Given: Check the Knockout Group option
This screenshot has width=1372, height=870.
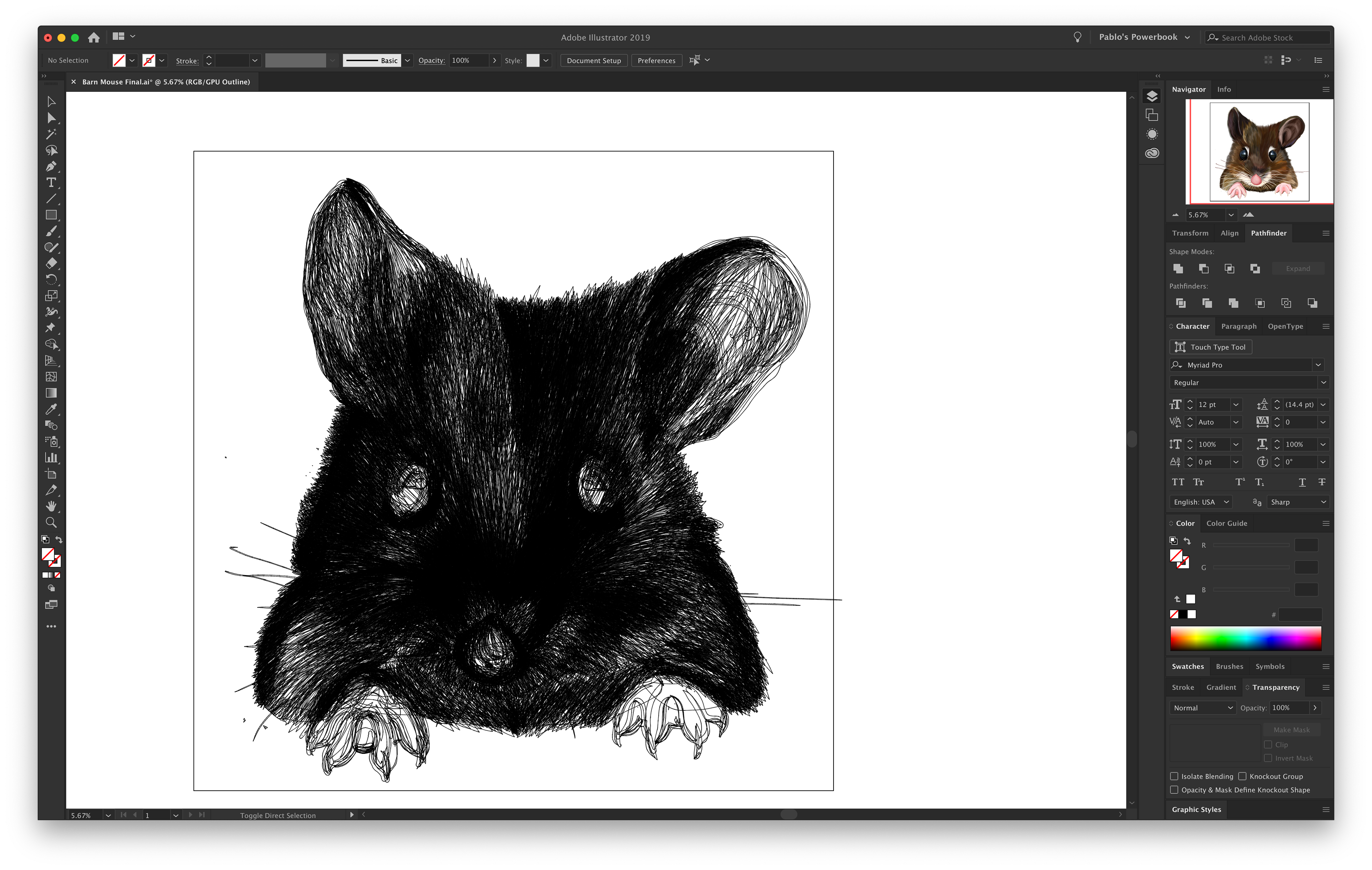Looking at the screenshot, I should click(1242, 776).
